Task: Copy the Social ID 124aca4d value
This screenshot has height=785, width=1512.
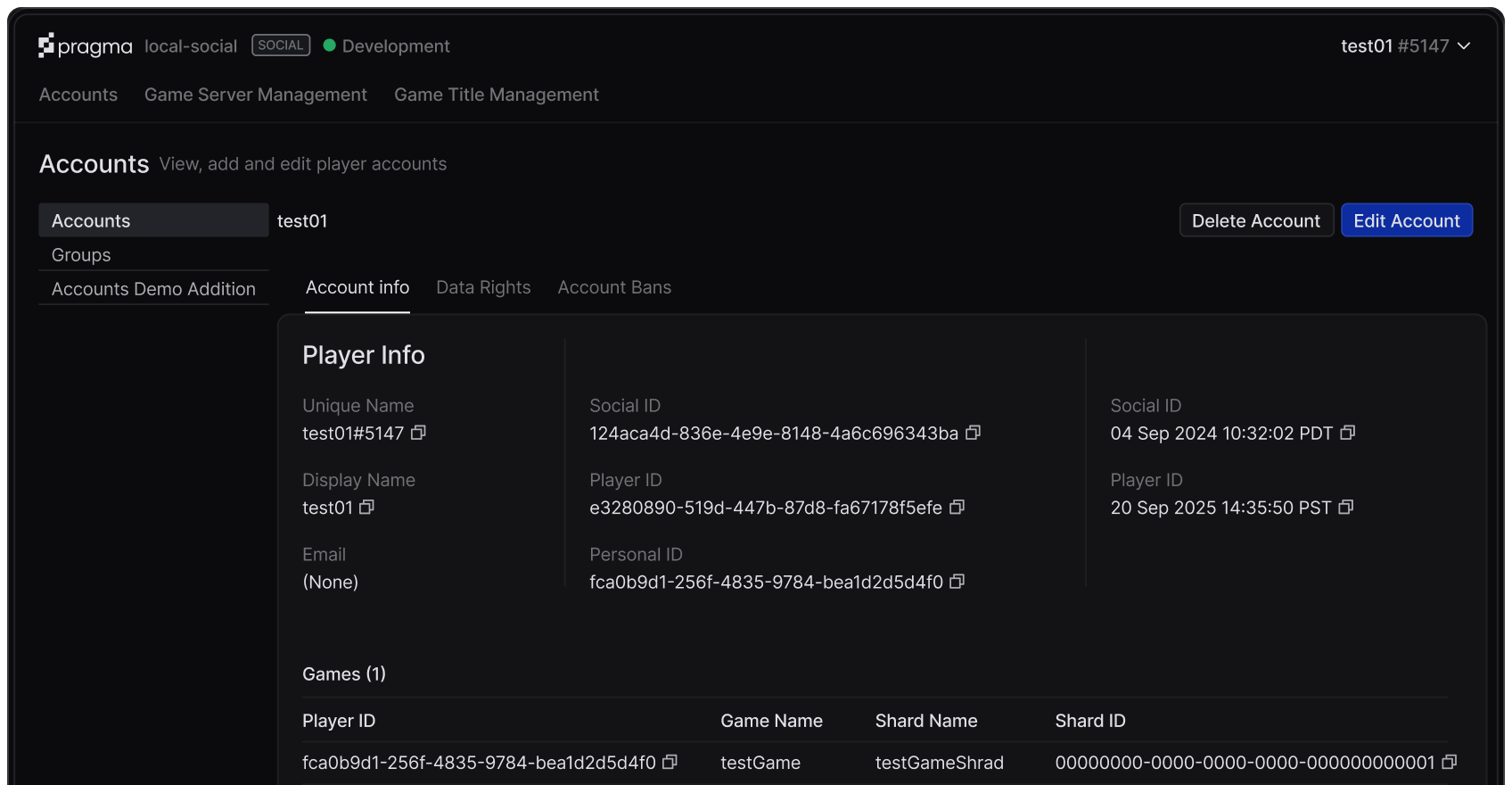Action: pos(974,433)
